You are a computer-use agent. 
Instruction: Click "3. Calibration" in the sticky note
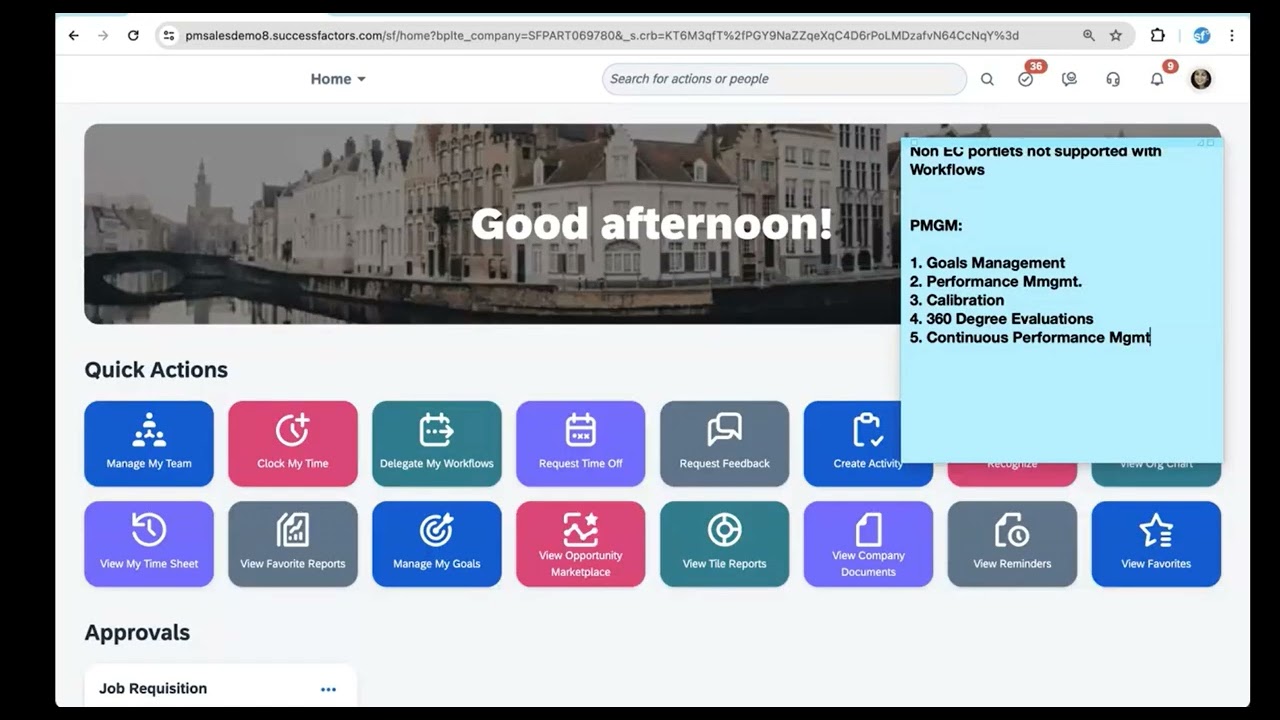(x=957, y=300)
